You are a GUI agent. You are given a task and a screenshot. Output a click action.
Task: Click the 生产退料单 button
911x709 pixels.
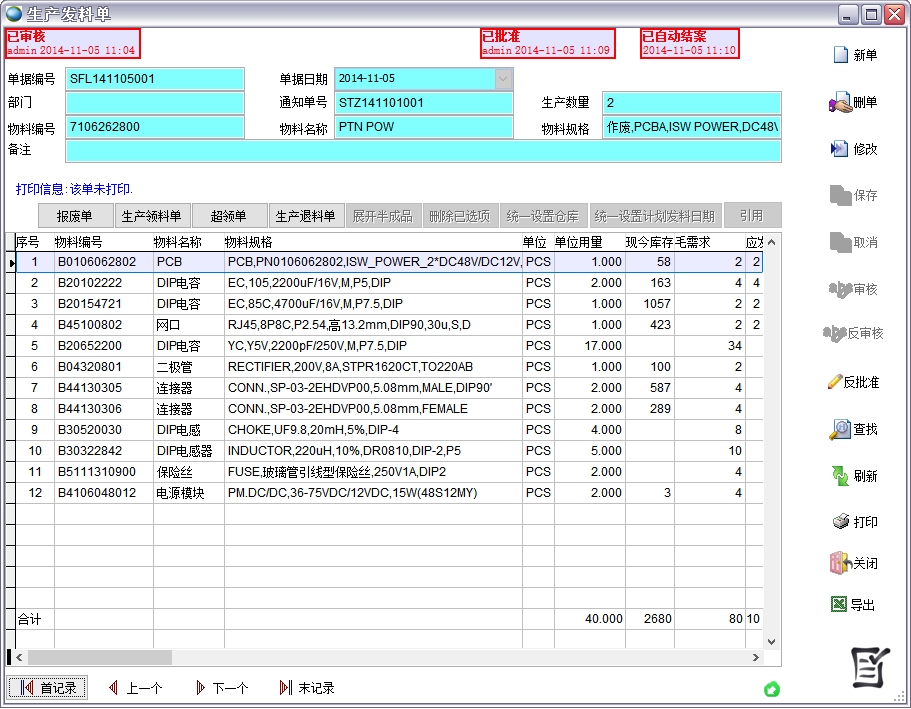tap(305, 216)
